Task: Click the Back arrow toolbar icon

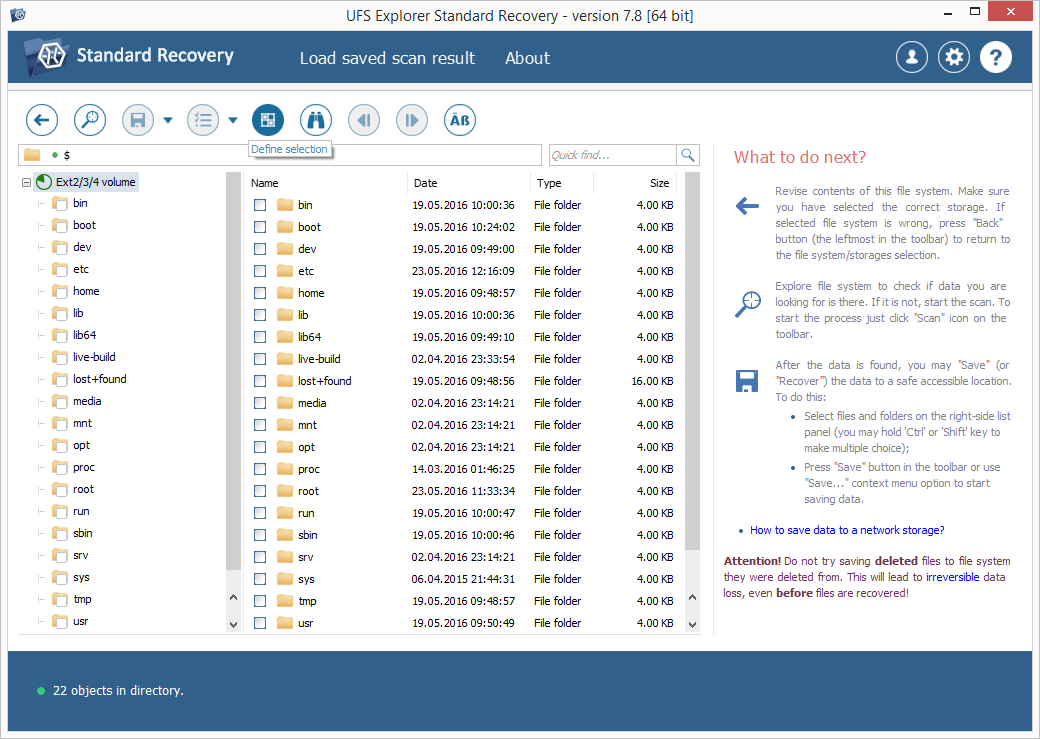Action: (42, 120)
